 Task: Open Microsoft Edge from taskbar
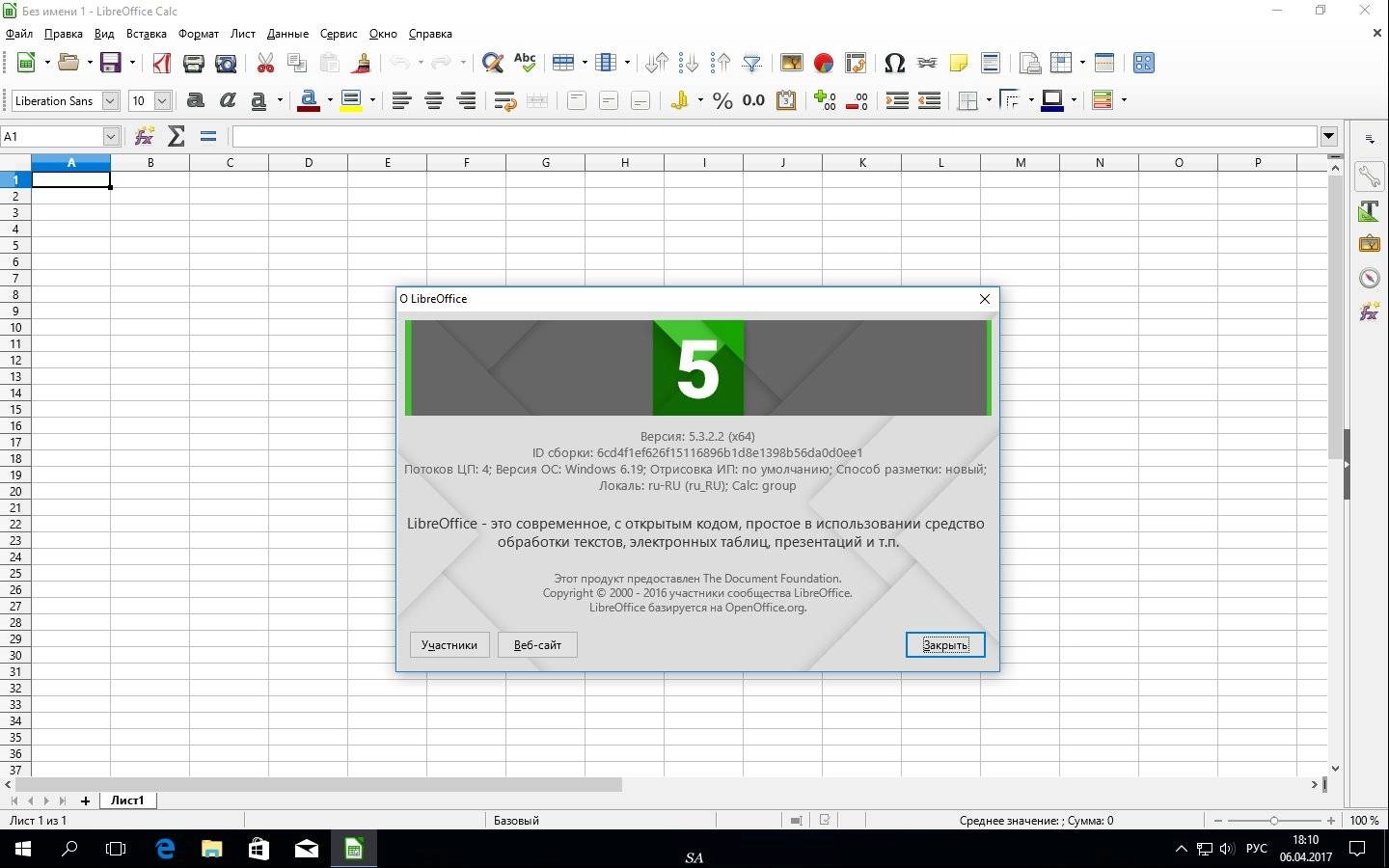(165, 849)
